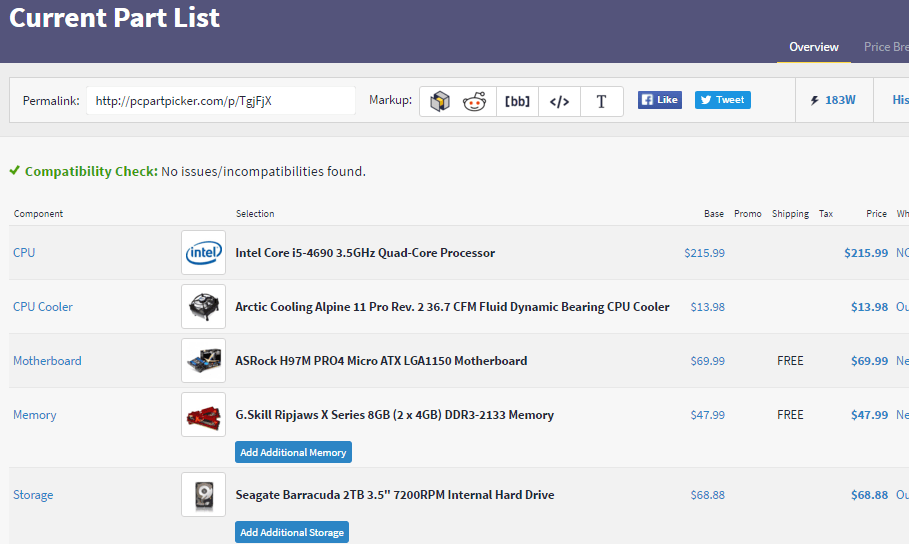Click the Component column header

[38, 213]
